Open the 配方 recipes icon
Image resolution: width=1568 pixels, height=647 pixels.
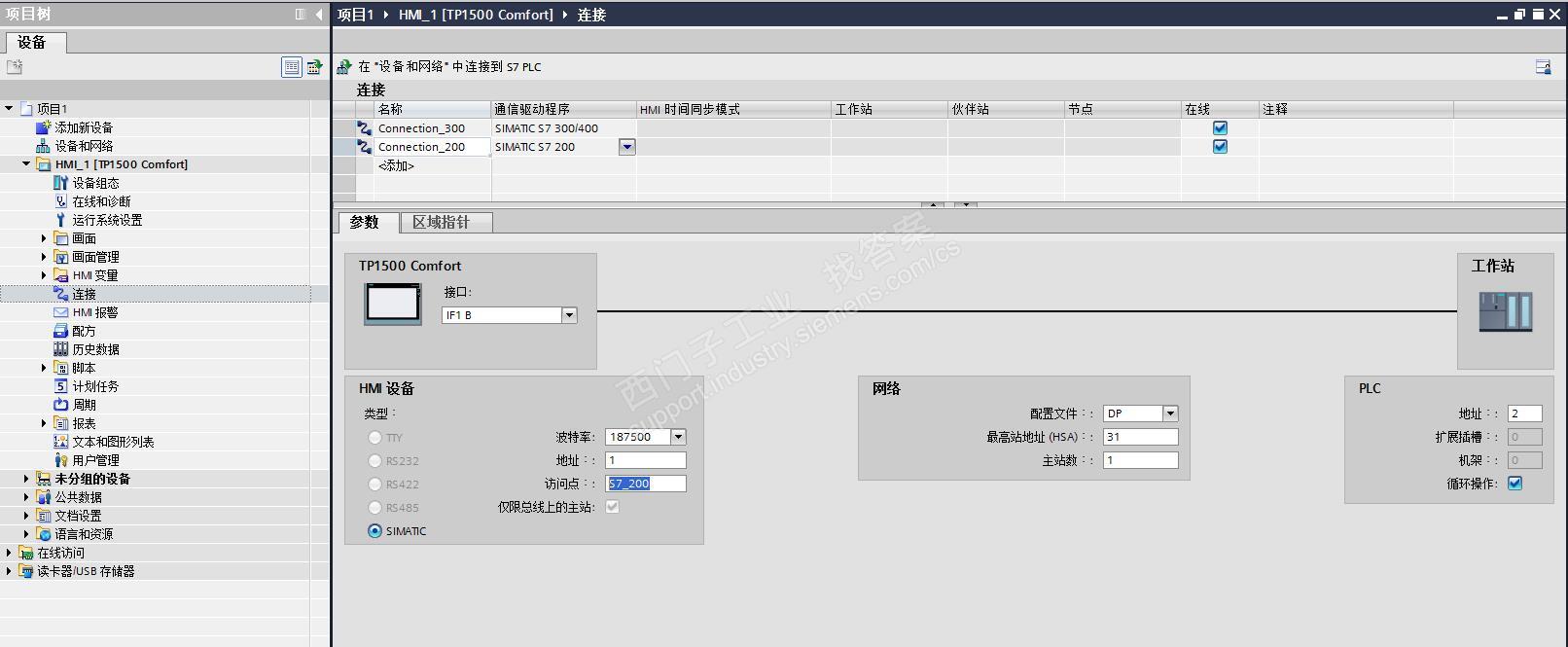click(60, 331)
